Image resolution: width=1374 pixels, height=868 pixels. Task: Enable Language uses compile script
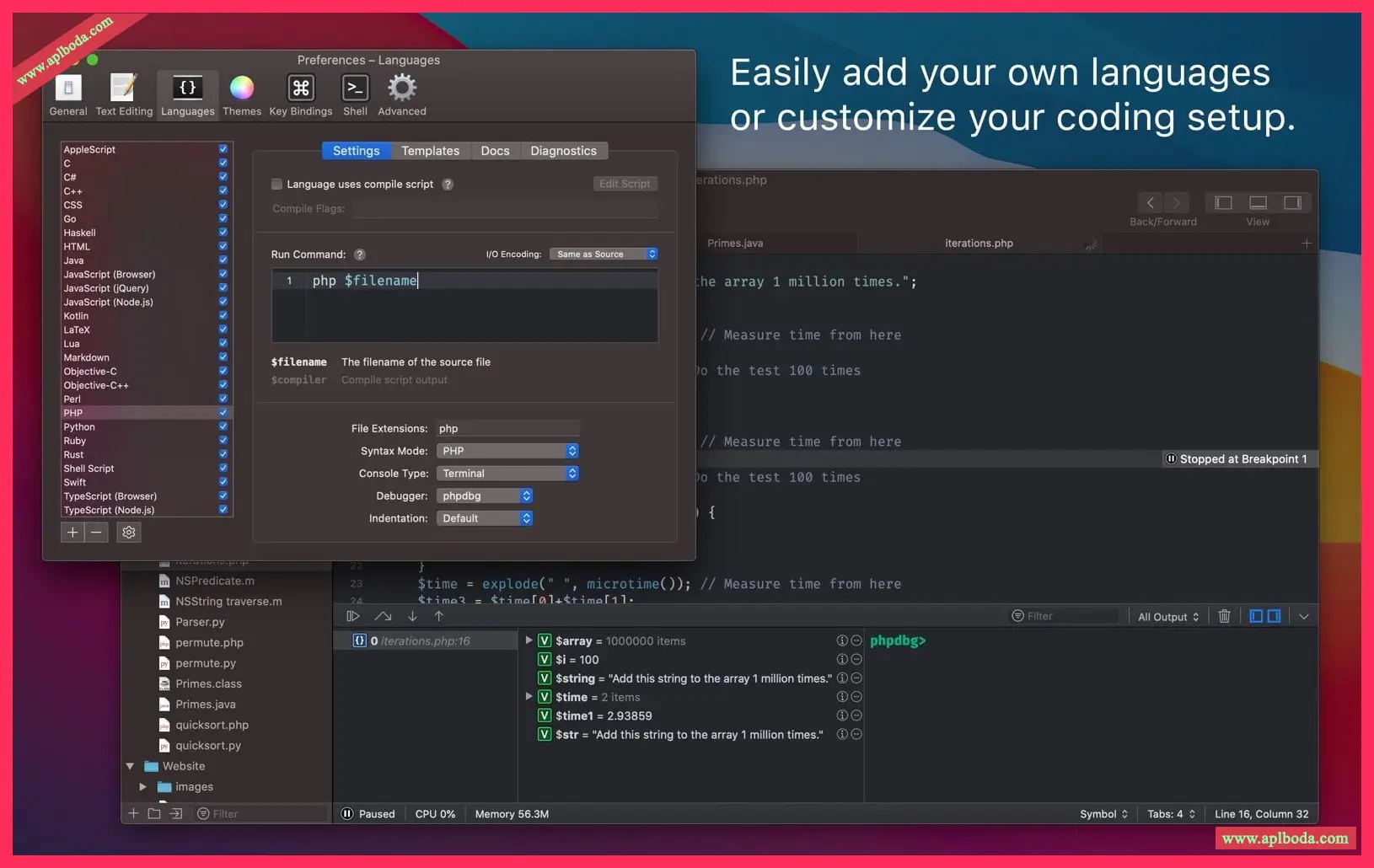(x=276, y=185)
